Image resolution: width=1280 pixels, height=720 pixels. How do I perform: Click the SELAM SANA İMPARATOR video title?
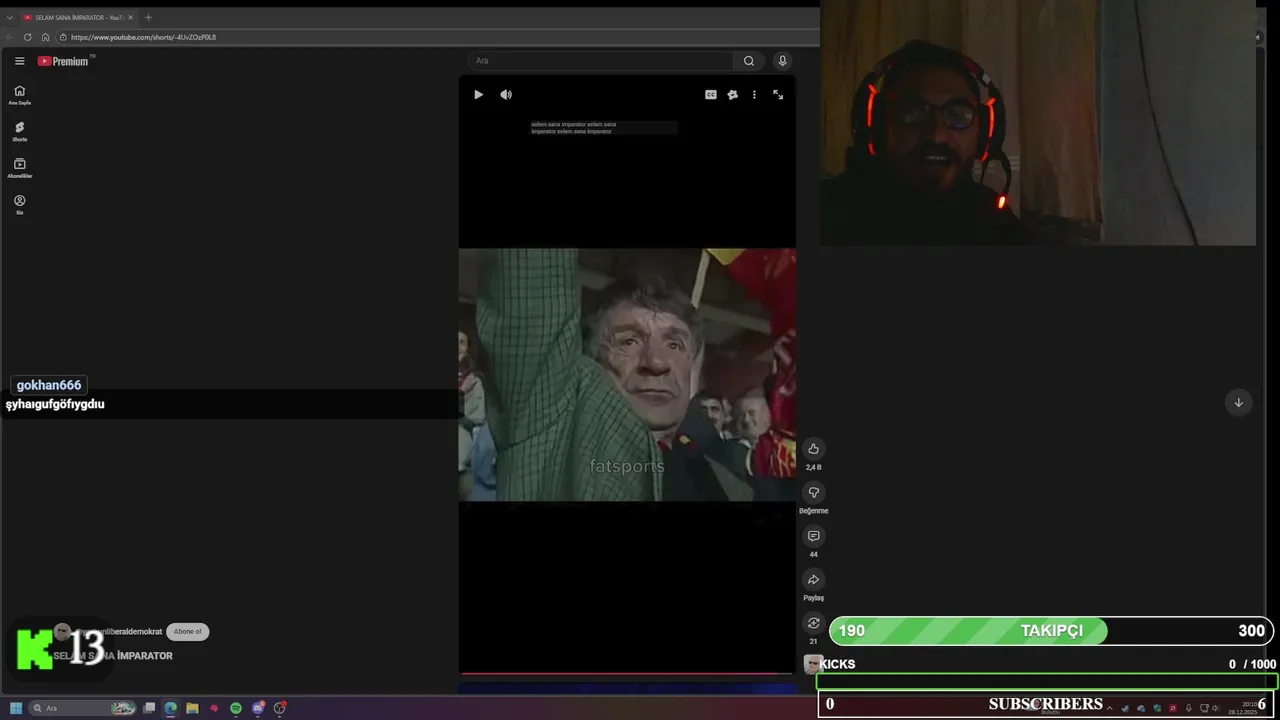pos(113,656)
